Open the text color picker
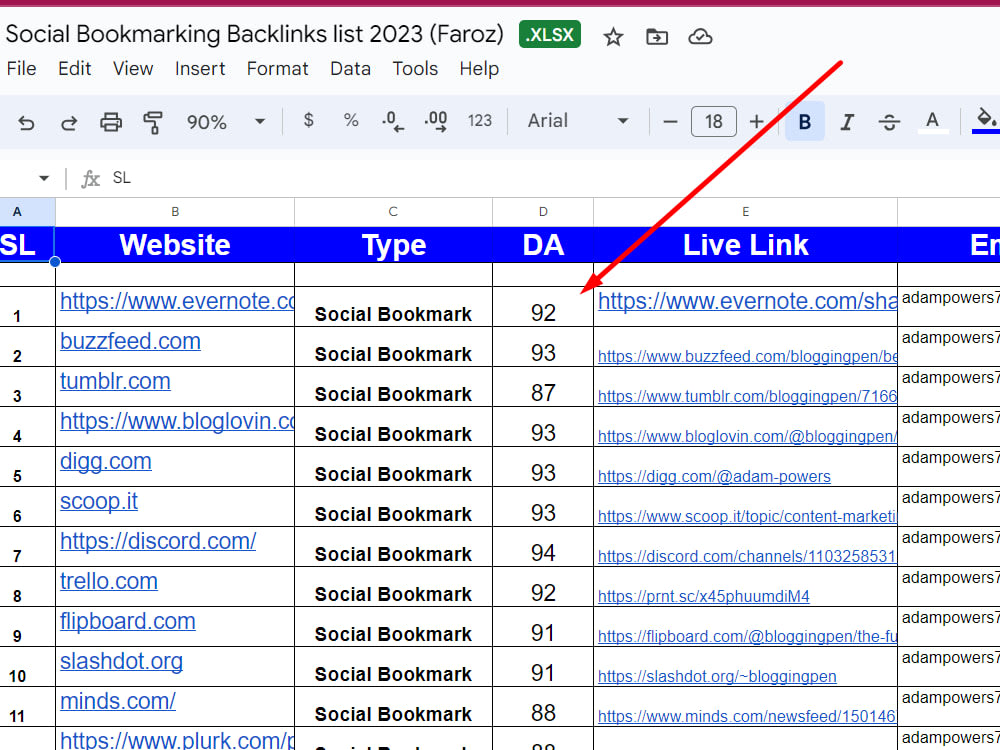Viewport: 1000px width, 750px height. (932, 121)
